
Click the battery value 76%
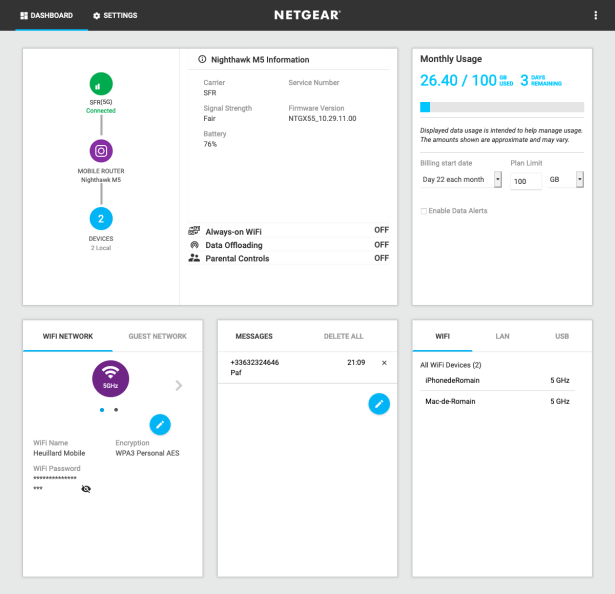point(210,144)
